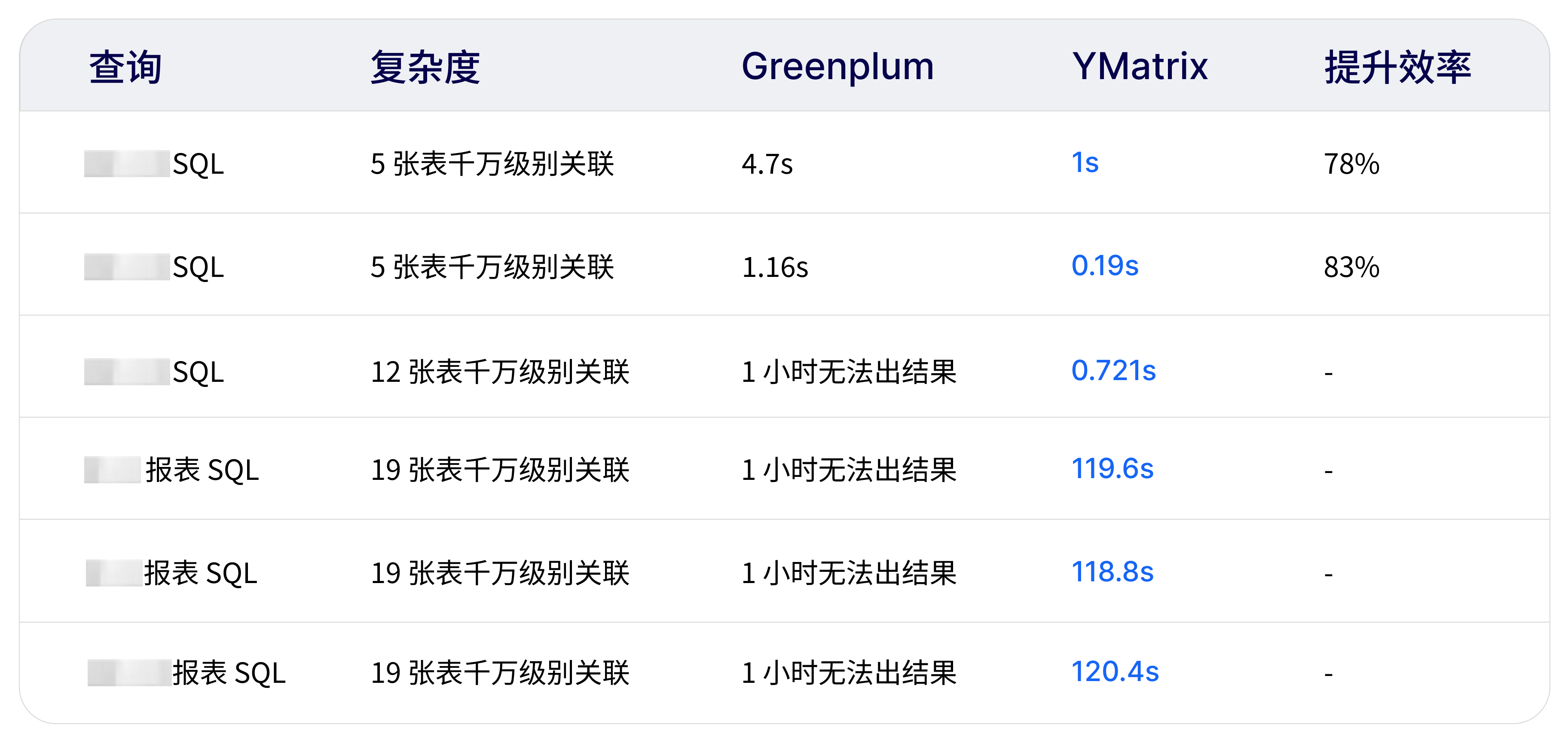1568x743 pixels.
Task: Click the dash efficiency cell in the 118.8s row
Action: tap(1329, 574)
